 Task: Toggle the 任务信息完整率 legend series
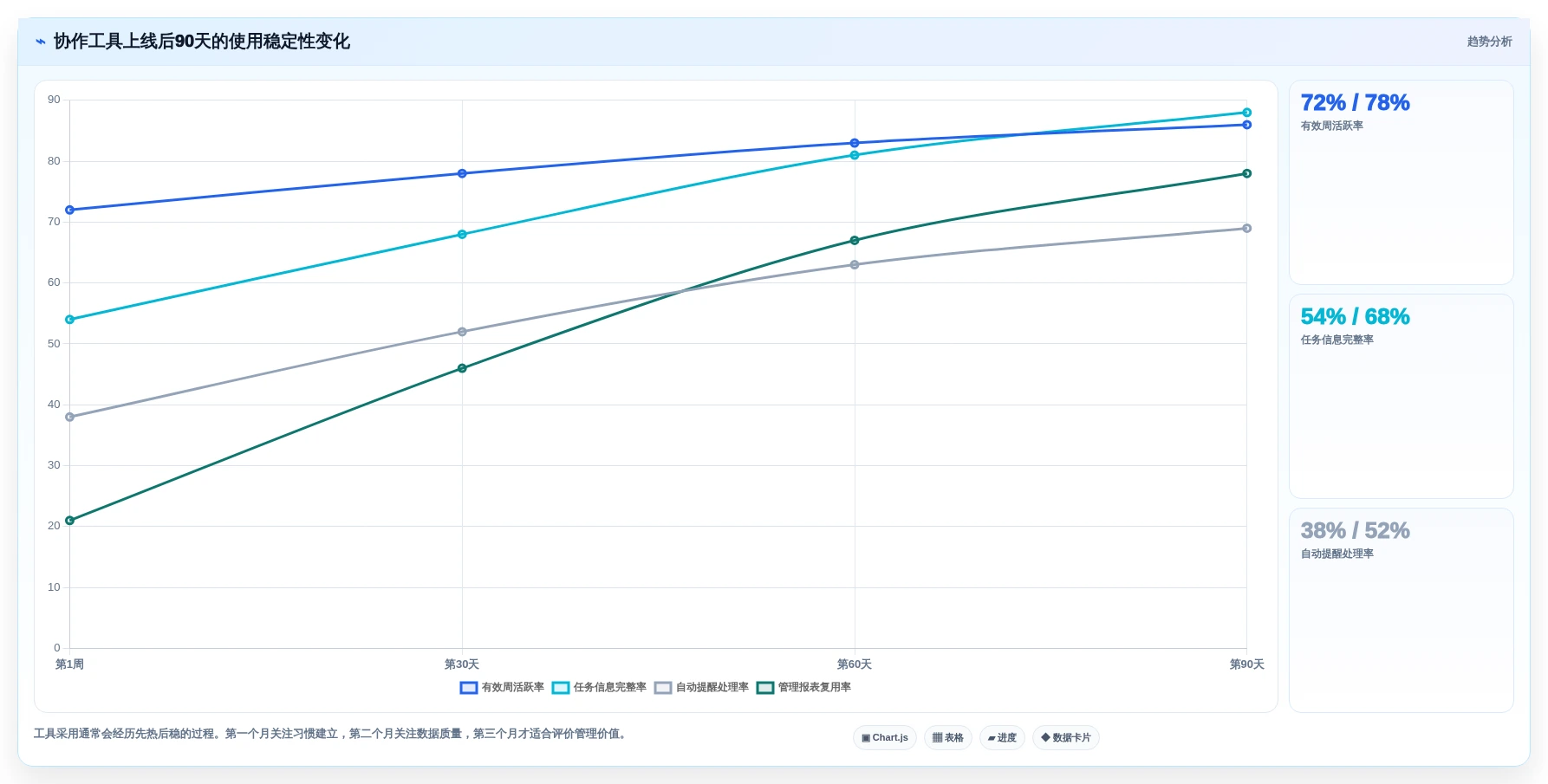click(x=599, y=688)
